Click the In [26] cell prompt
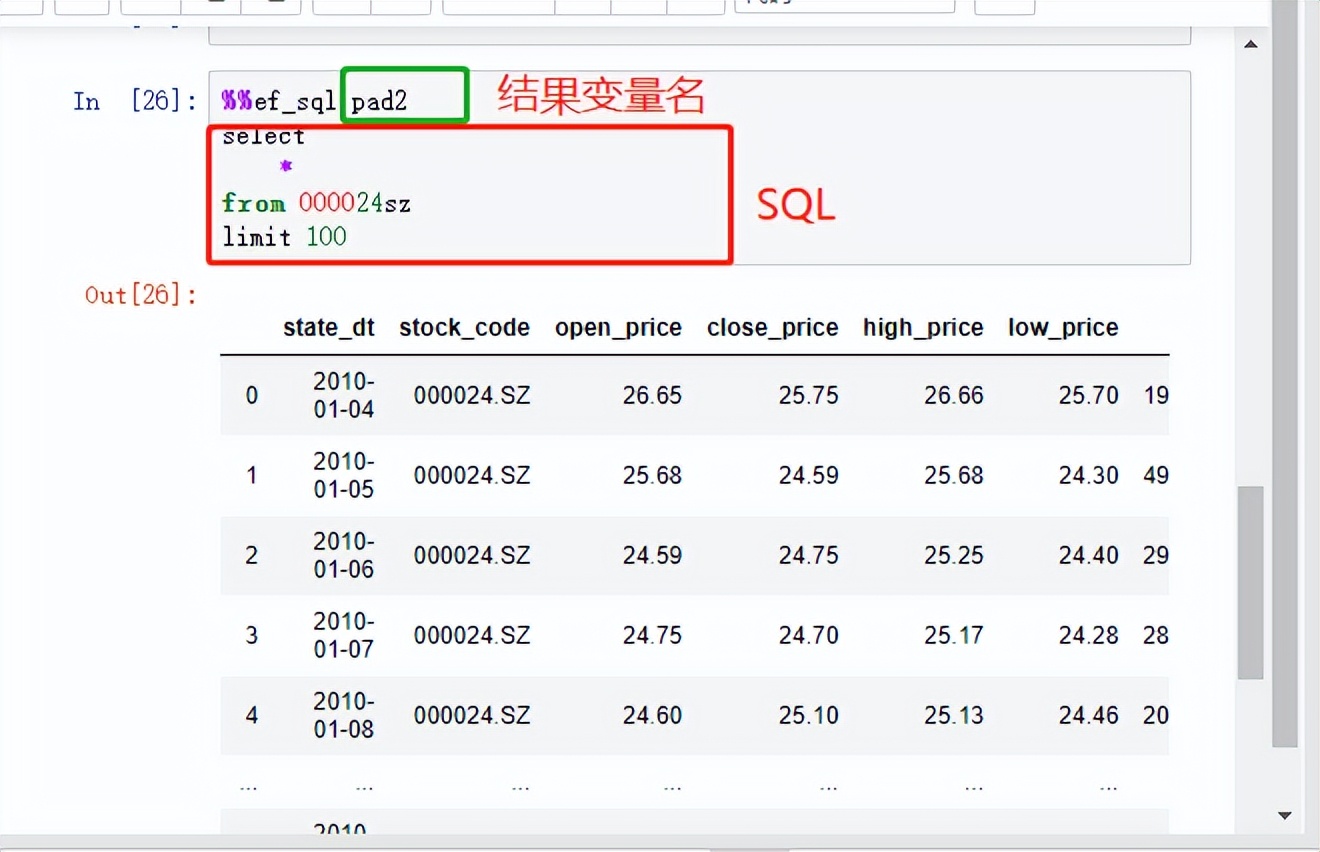Image resolution: width=1320 pixels, height=852 pixels. click(134, 101)
